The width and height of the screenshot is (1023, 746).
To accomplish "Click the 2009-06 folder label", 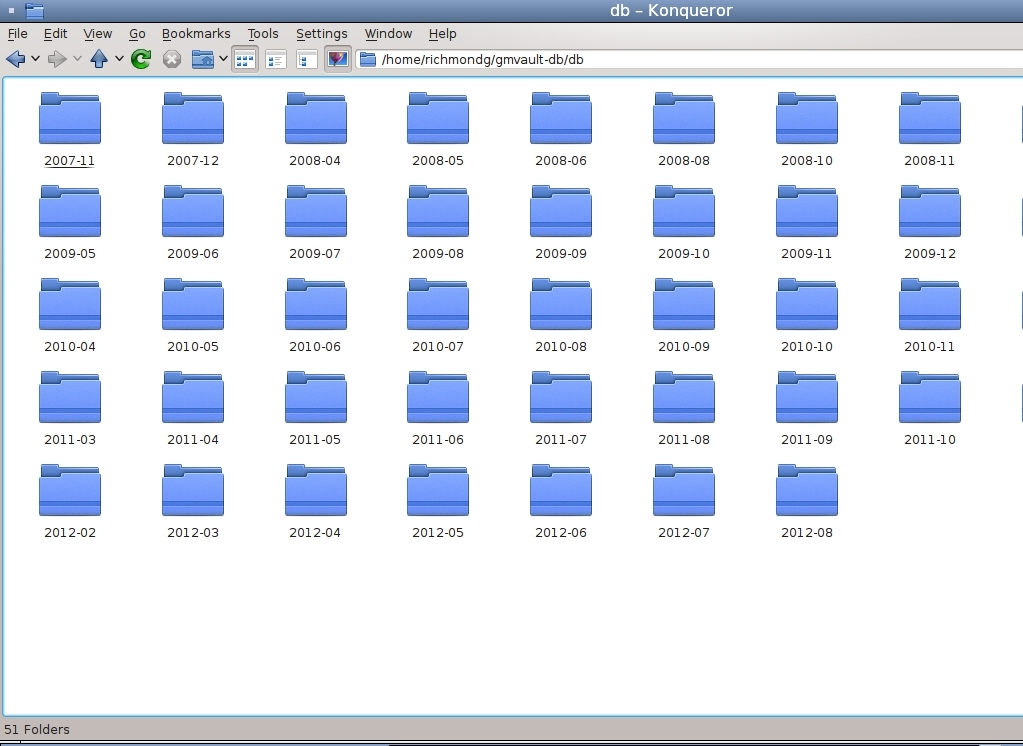I will click(192, 253).
